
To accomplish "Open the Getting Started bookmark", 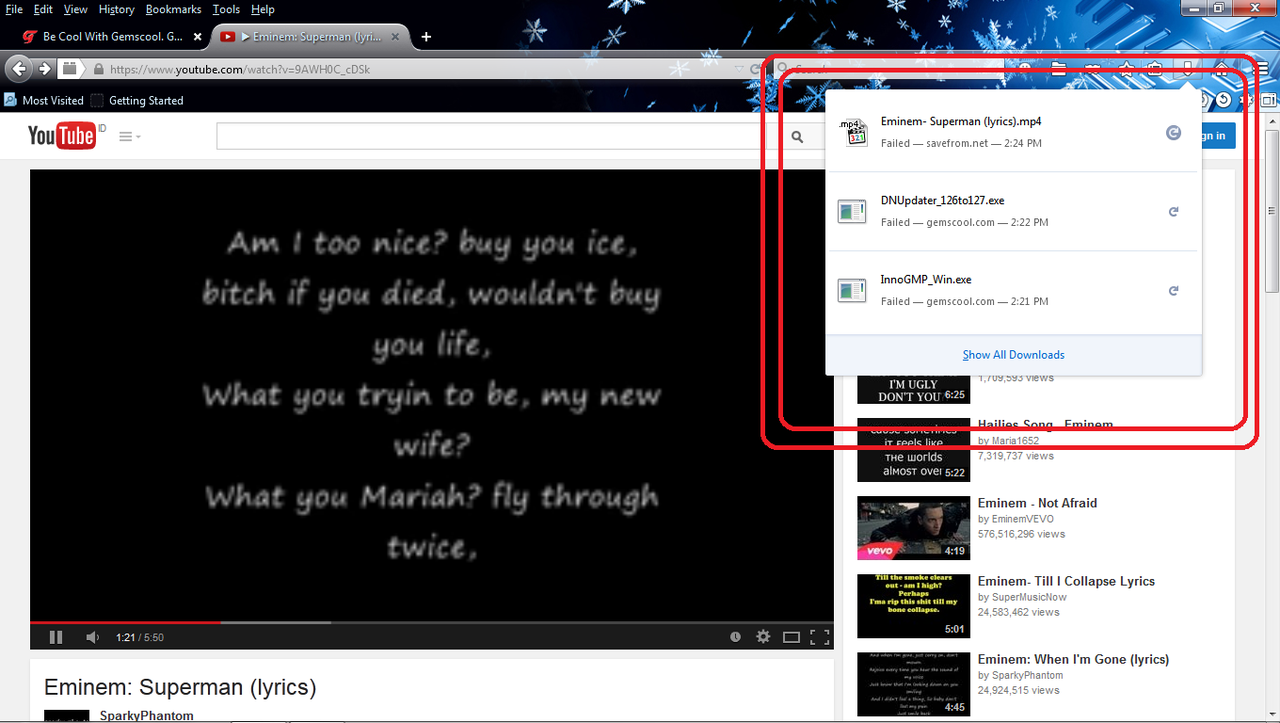I will 137,100.
